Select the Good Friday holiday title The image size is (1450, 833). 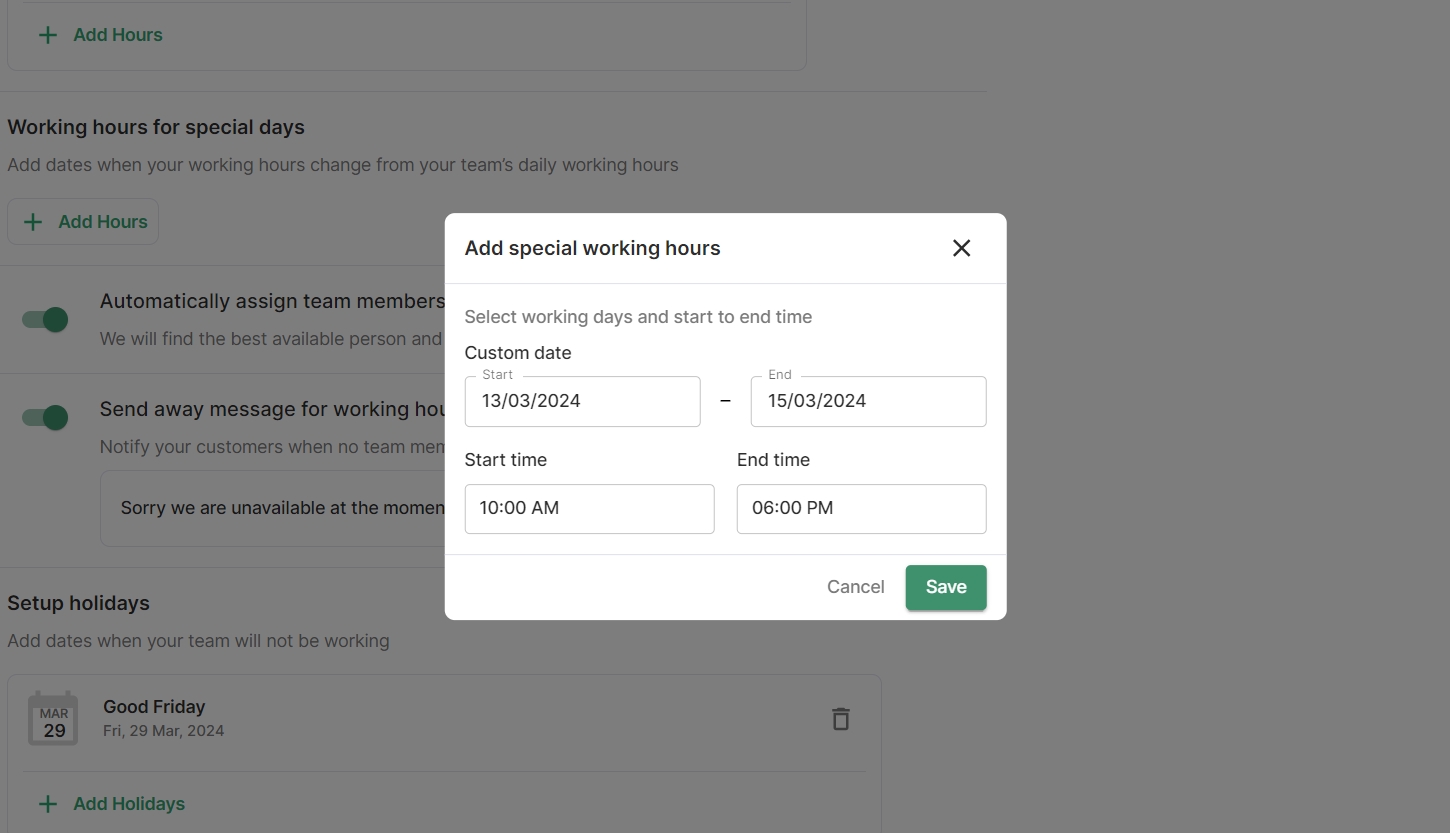(154, 707)
